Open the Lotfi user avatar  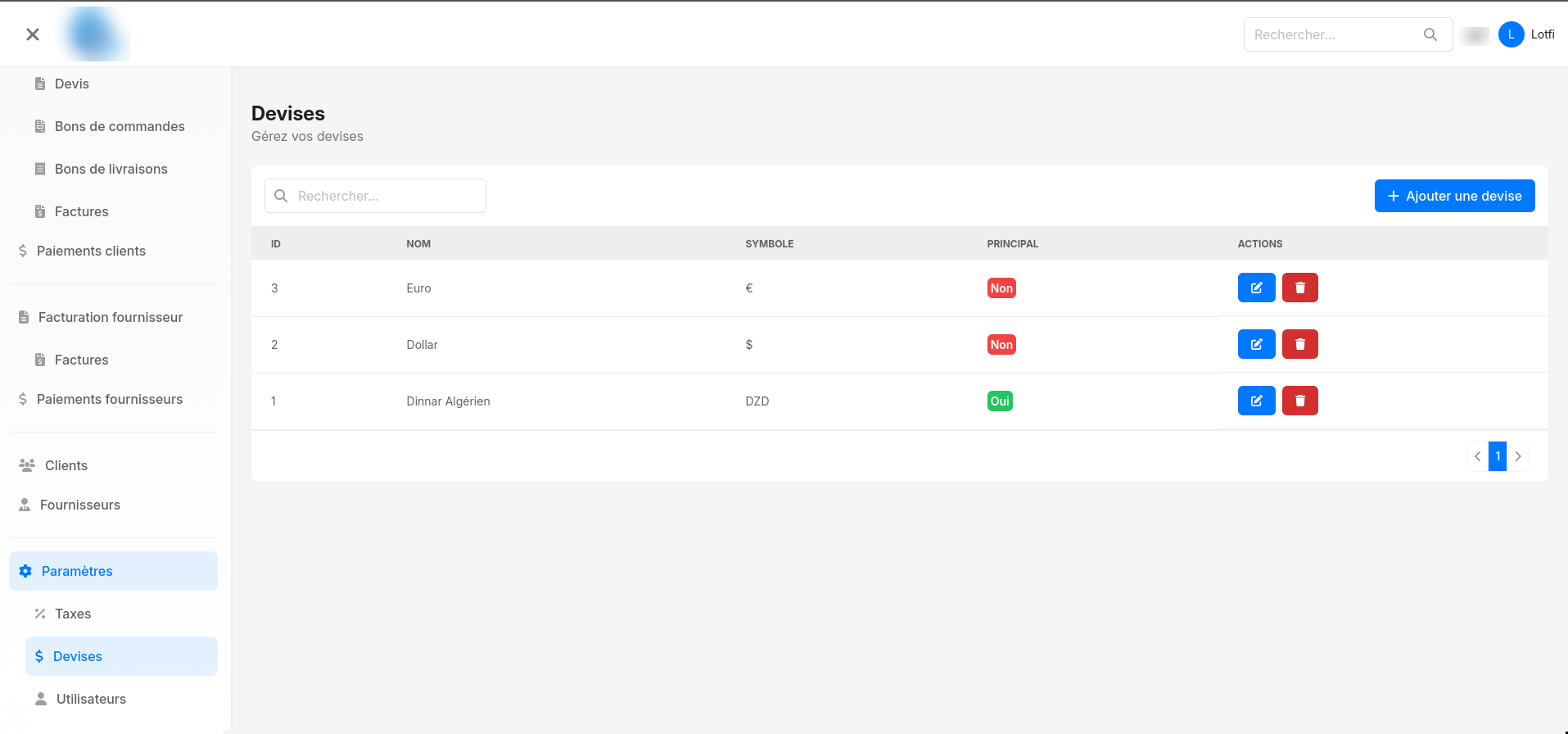1511,34
